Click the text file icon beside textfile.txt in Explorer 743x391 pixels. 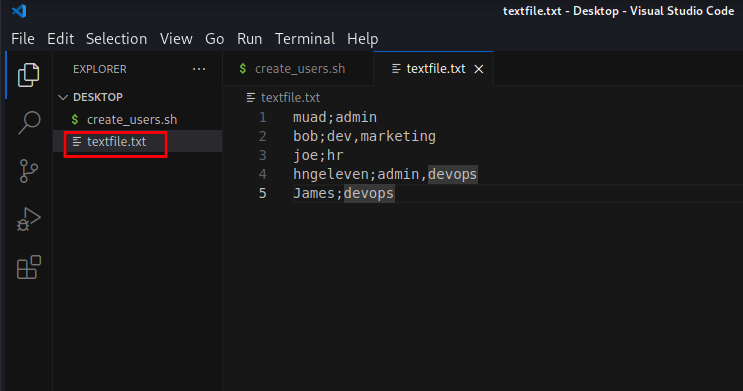click(77, 141)
